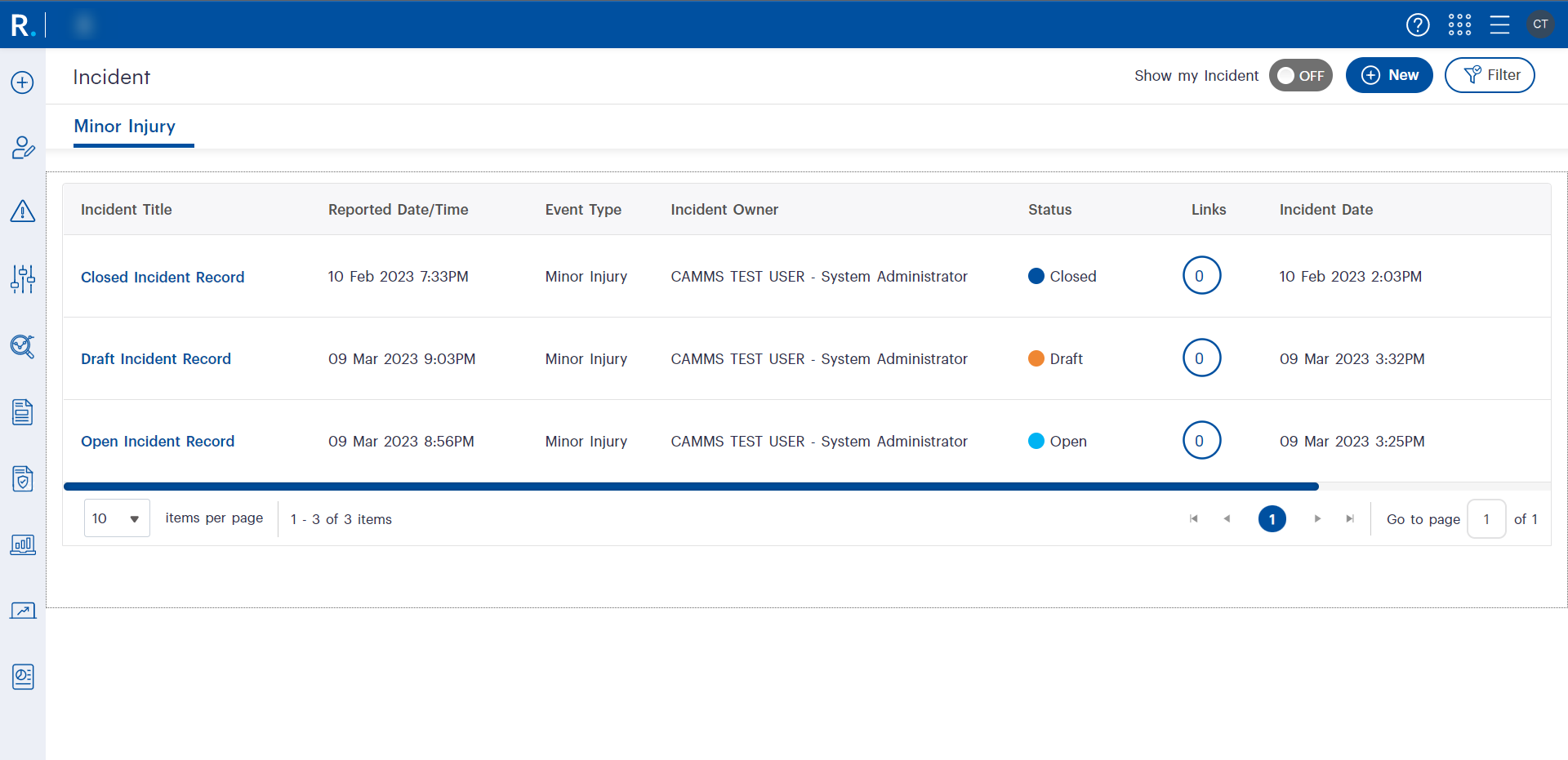Screen dimensions: 1568x760
Task: Click incident date 09 Mar 2023 3:25PM
Action: (1352, 442)
